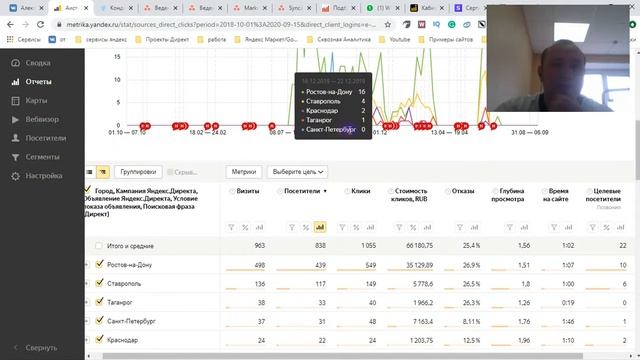Switch to the Подг browser tab

[338, 8]
